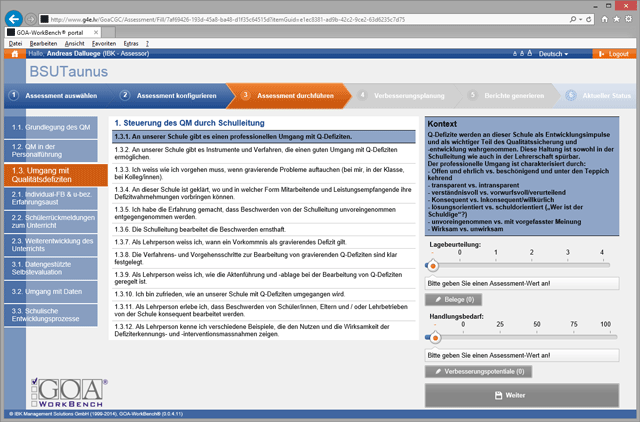Go to step 4 Verbesserungsplanung
This screenshot has height=422, width=640.
402,96
